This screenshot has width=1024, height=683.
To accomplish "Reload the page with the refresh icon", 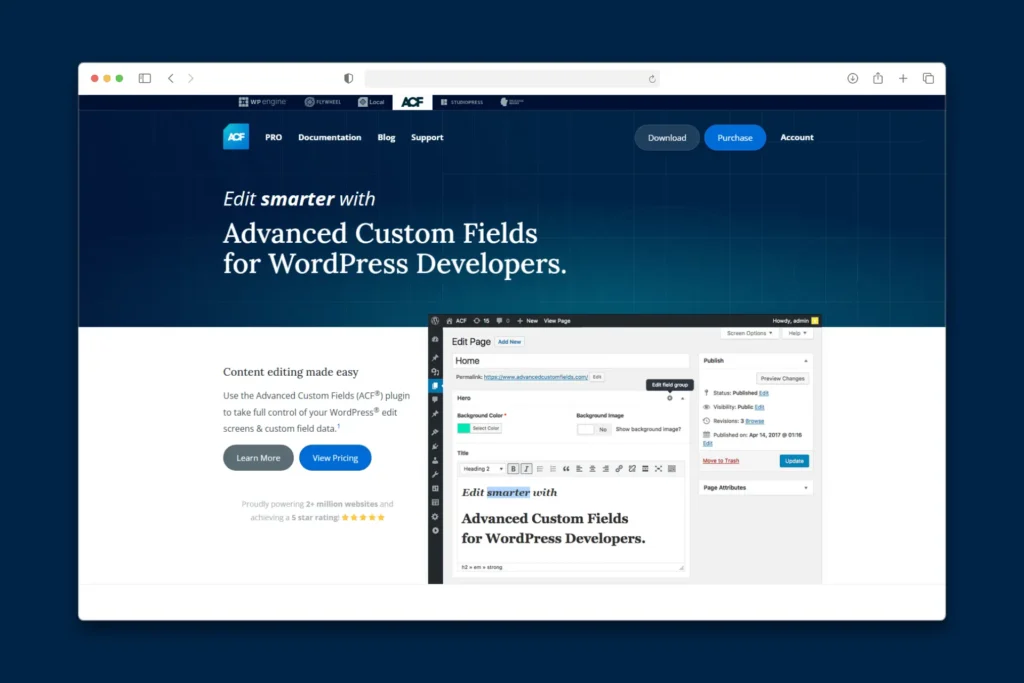I will point(652,79).
